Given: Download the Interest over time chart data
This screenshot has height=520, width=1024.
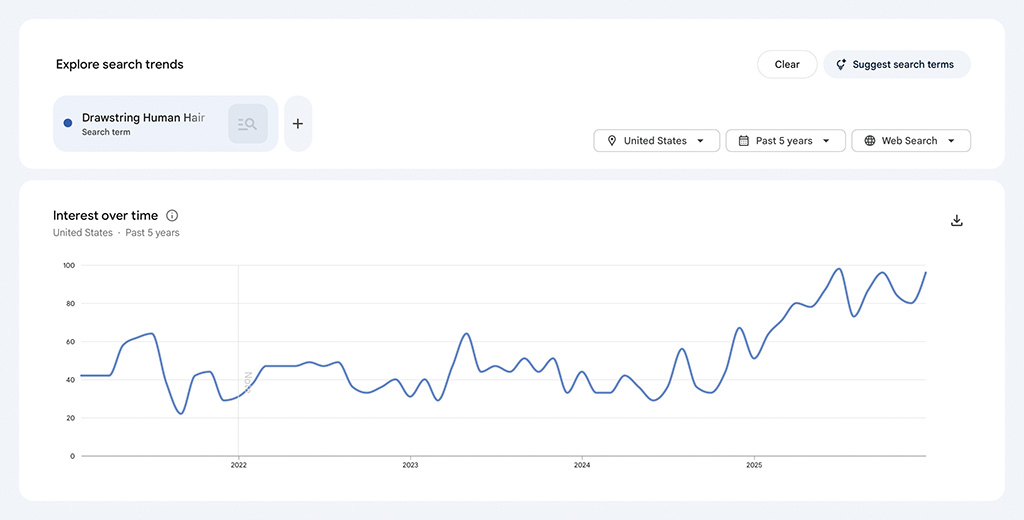Looking at the screenshot, I should tap(956, 221).
